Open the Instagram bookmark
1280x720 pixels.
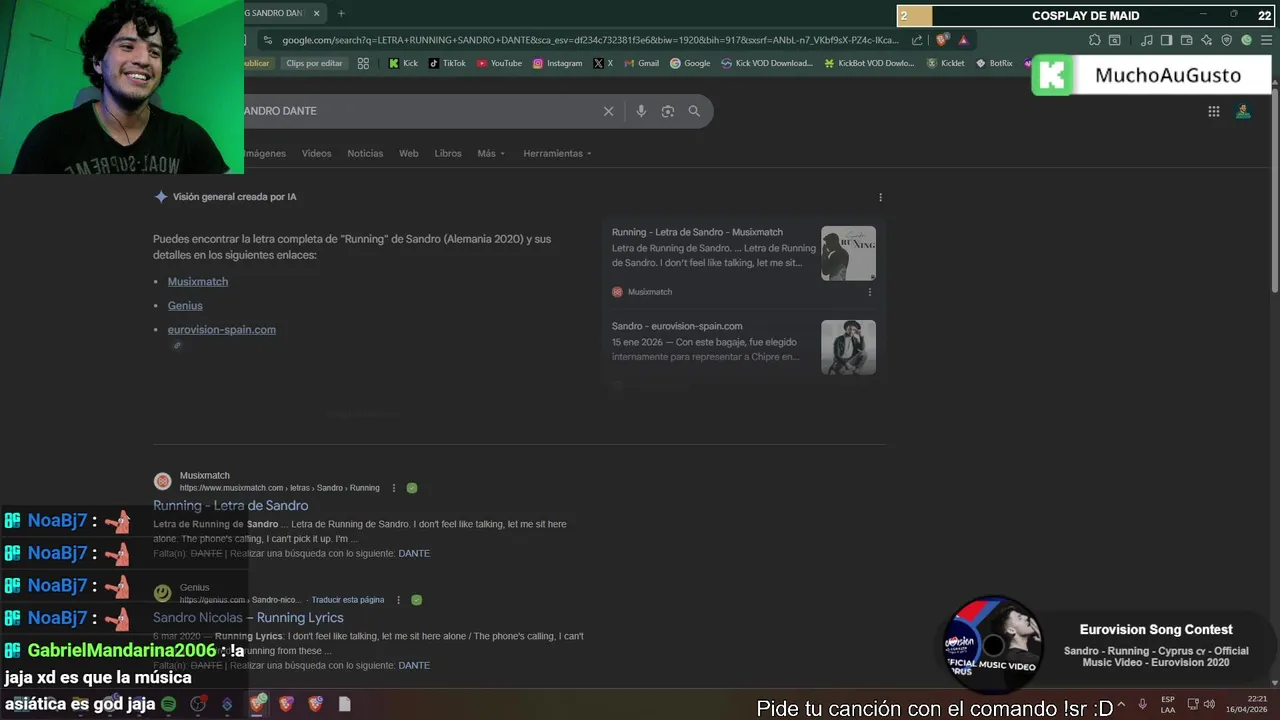(x=557, y=63)
